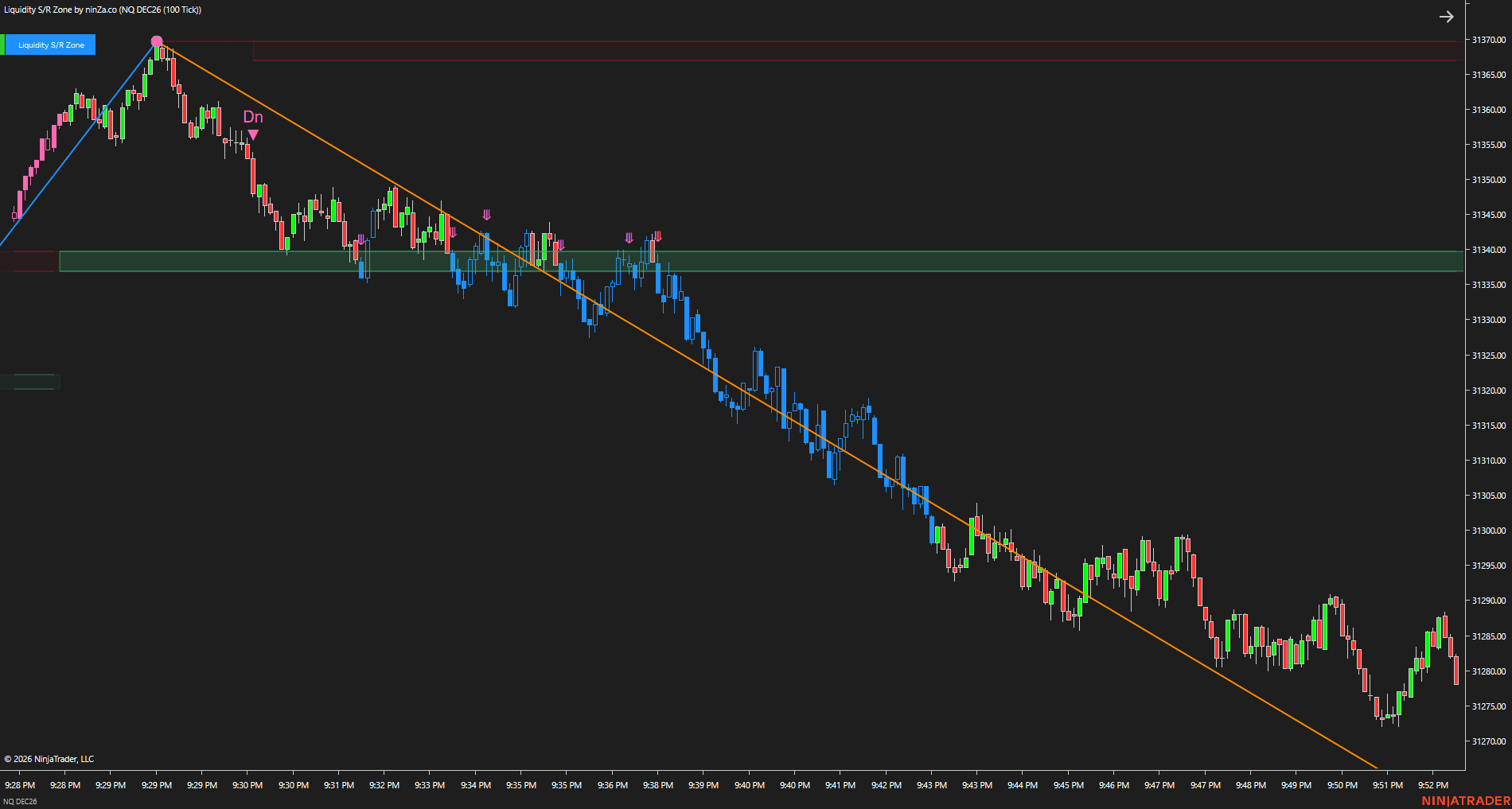Click the 31285.00 price label
The width and height of the screenshot is (1512, 809).
tap(1488, 636)
